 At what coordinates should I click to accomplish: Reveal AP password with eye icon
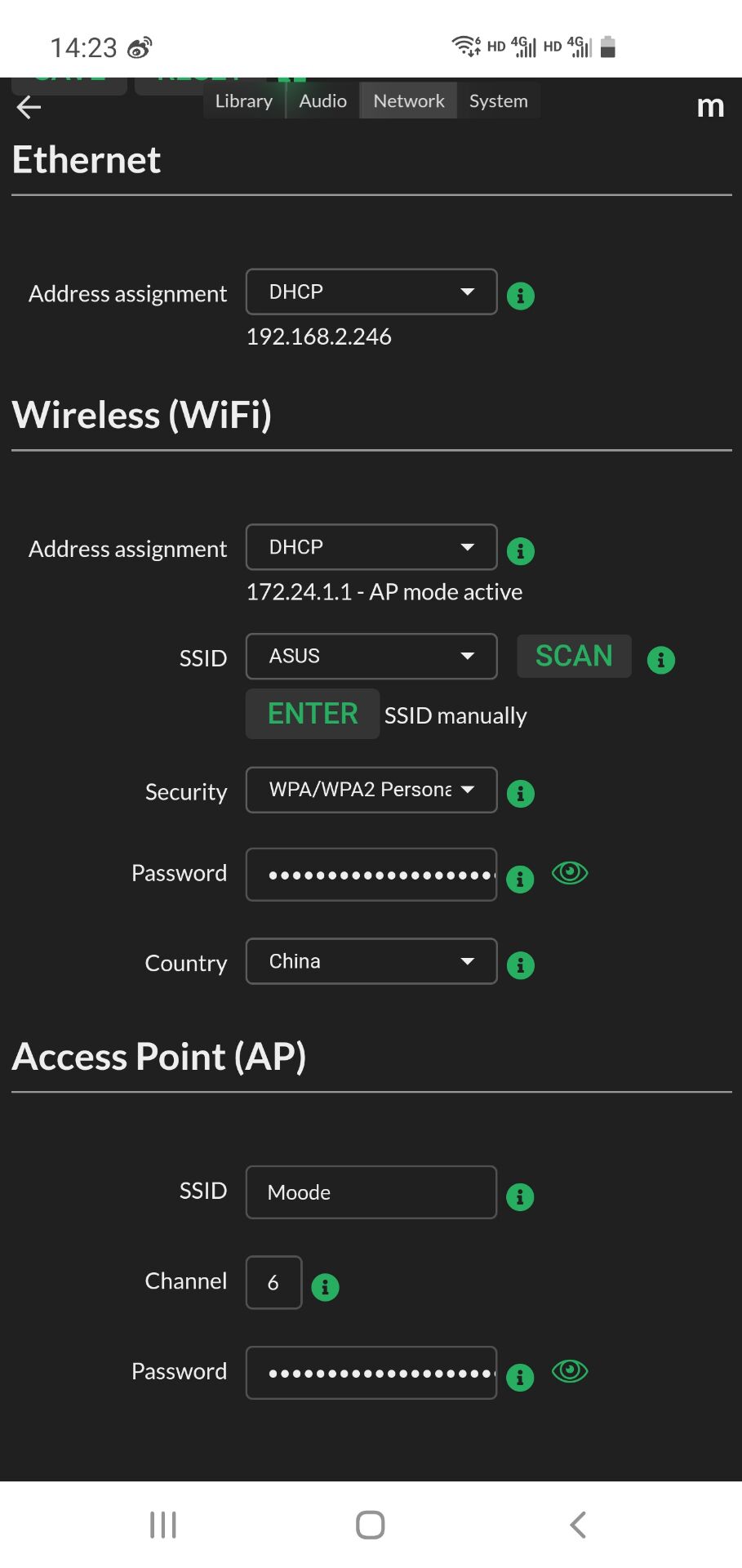tap(570, 1371)
